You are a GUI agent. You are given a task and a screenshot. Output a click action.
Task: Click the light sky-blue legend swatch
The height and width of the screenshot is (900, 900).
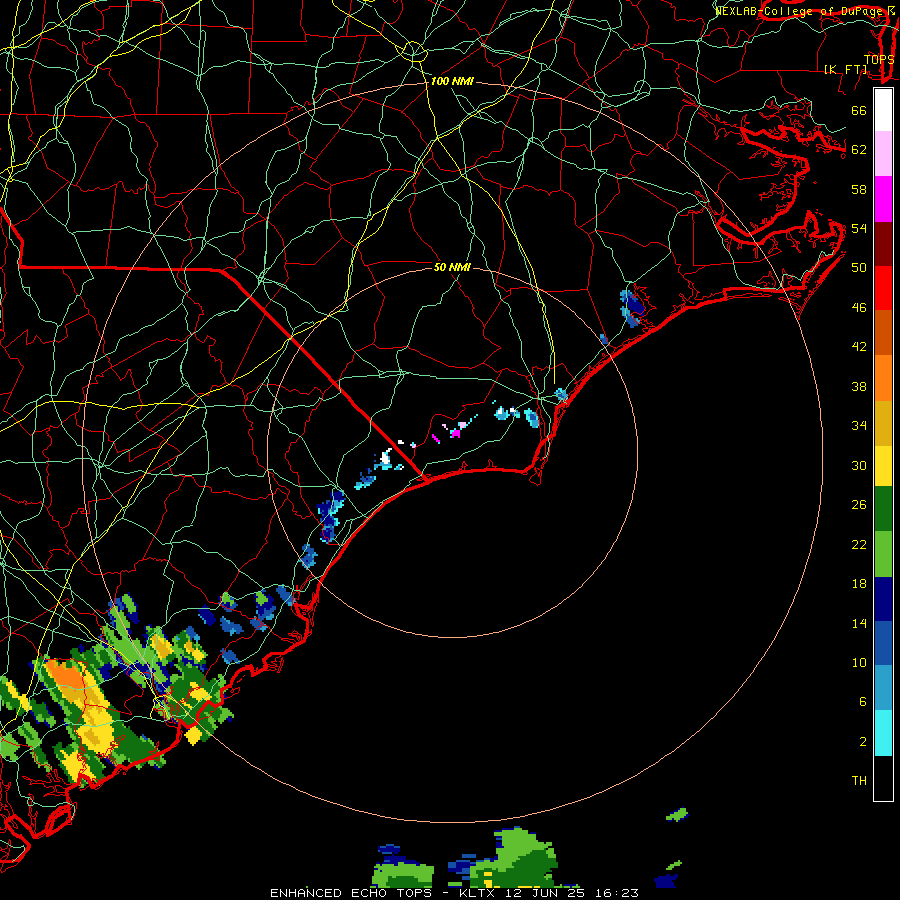[883, 688]
